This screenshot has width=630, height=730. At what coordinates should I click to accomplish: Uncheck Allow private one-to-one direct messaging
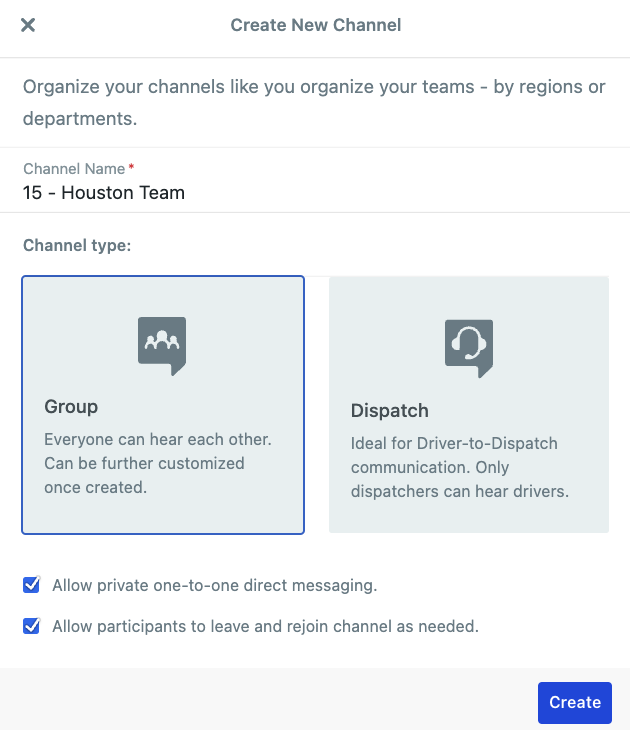(x=31, y=585)
